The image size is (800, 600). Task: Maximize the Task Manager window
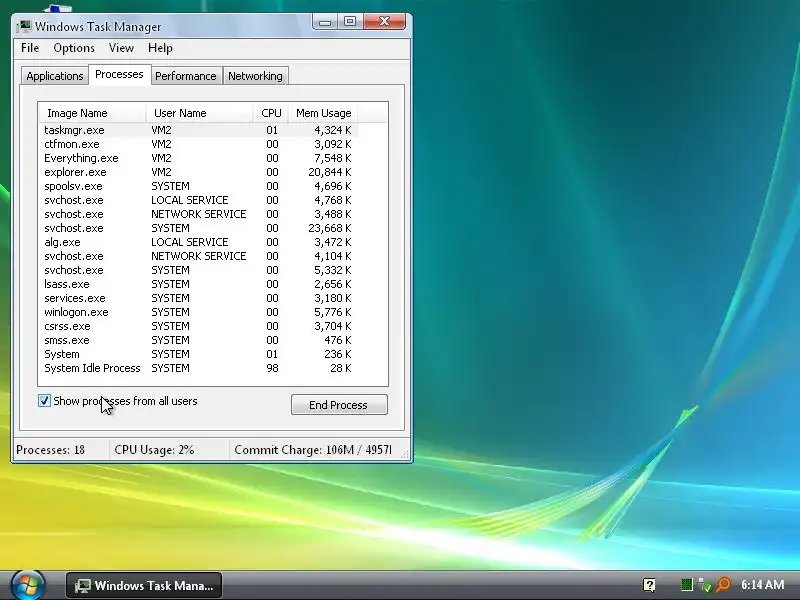350,22
